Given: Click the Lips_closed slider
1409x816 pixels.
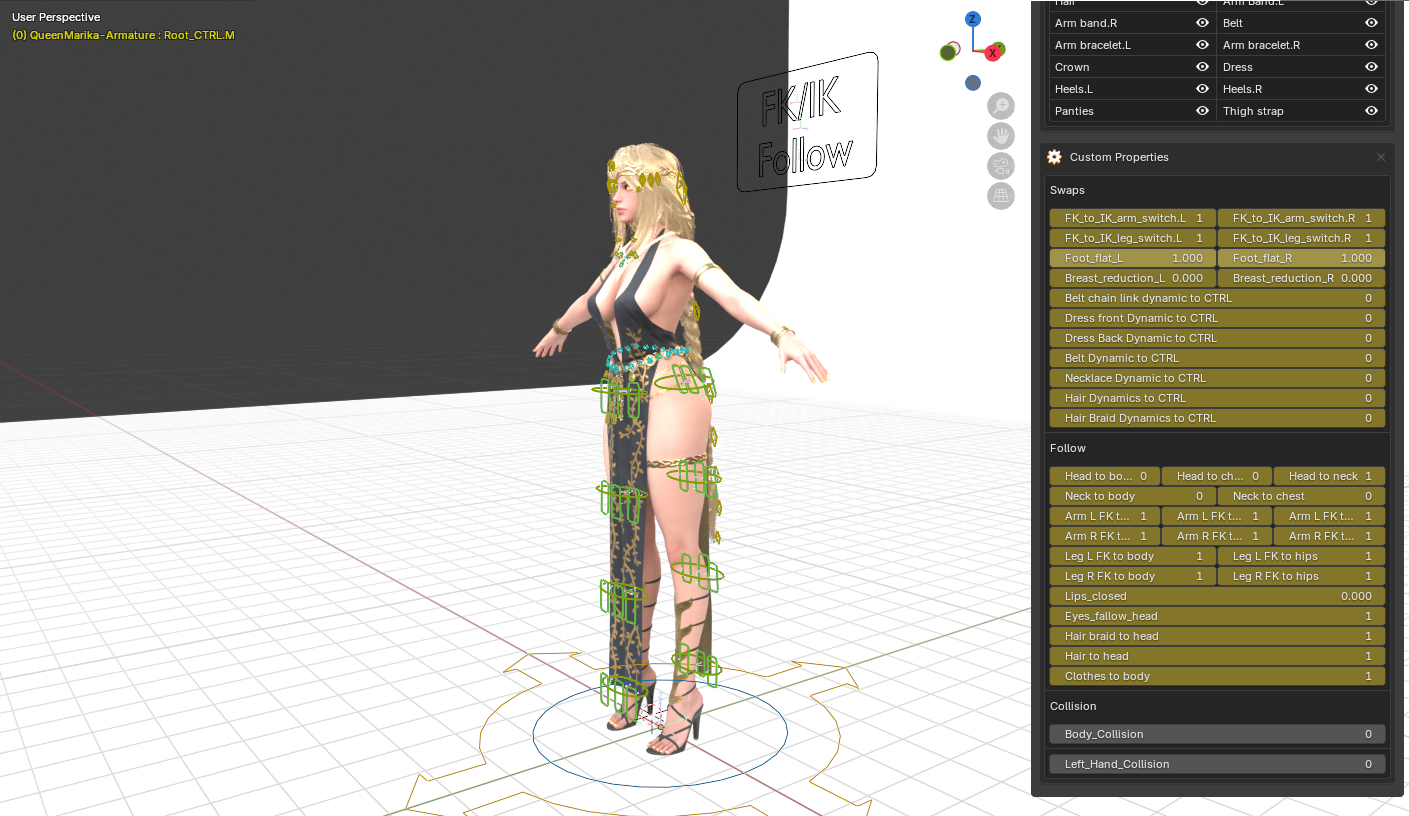Looking at the screenshot, I should pyautogui.click(x=1217, y=596).
